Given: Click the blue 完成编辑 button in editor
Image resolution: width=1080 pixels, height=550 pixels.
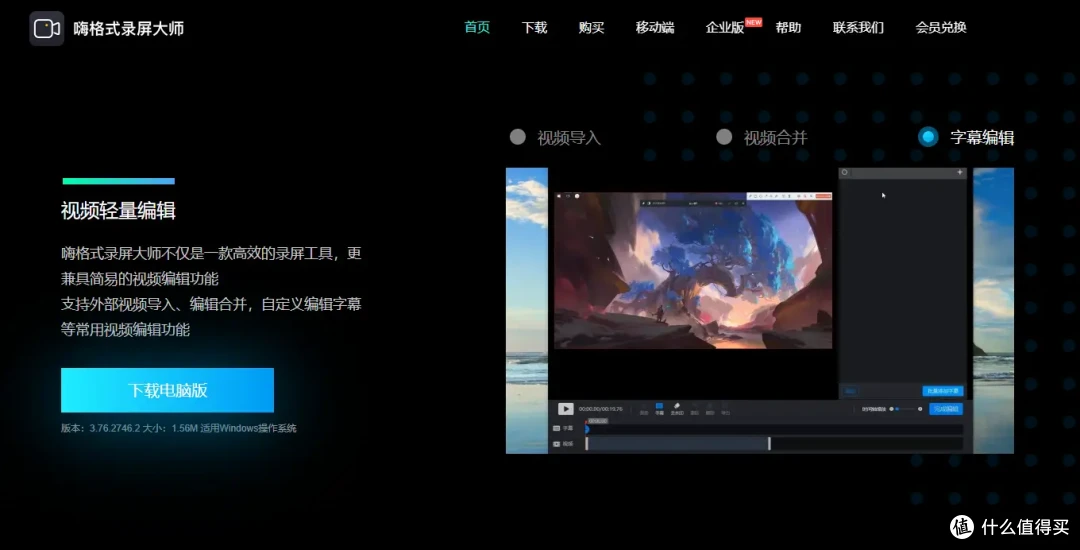Looking at the screenshot, I should coord(946,409).
